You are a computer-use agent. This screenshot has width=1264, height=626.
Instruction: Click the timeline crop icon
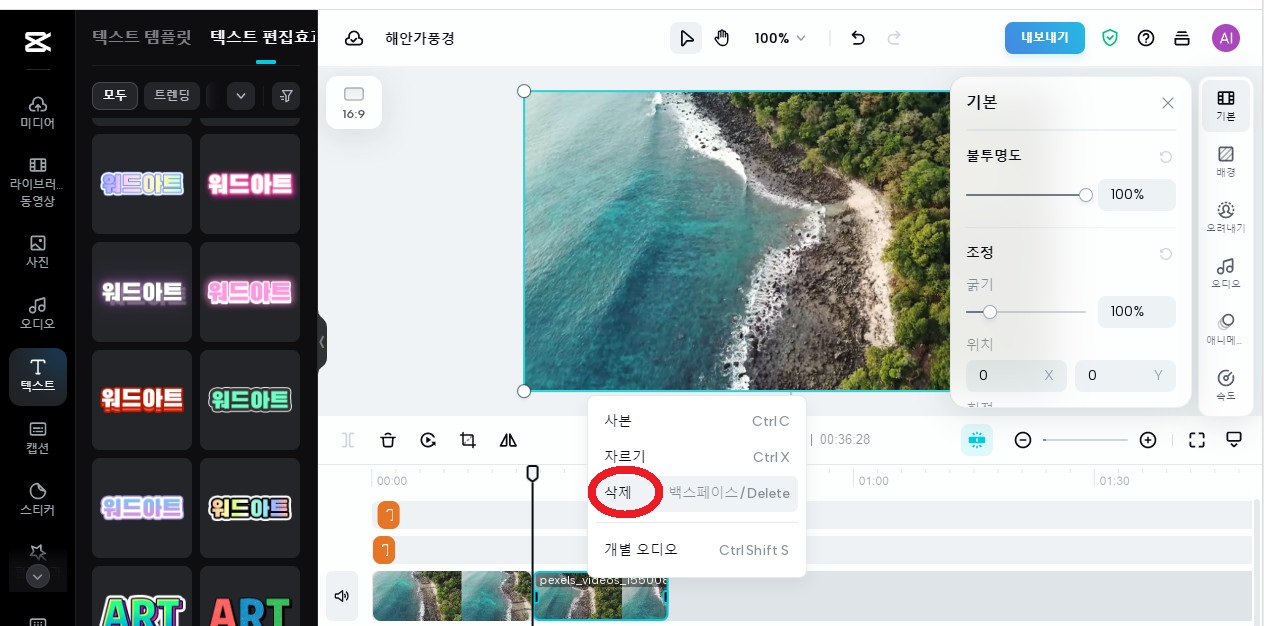468,440
